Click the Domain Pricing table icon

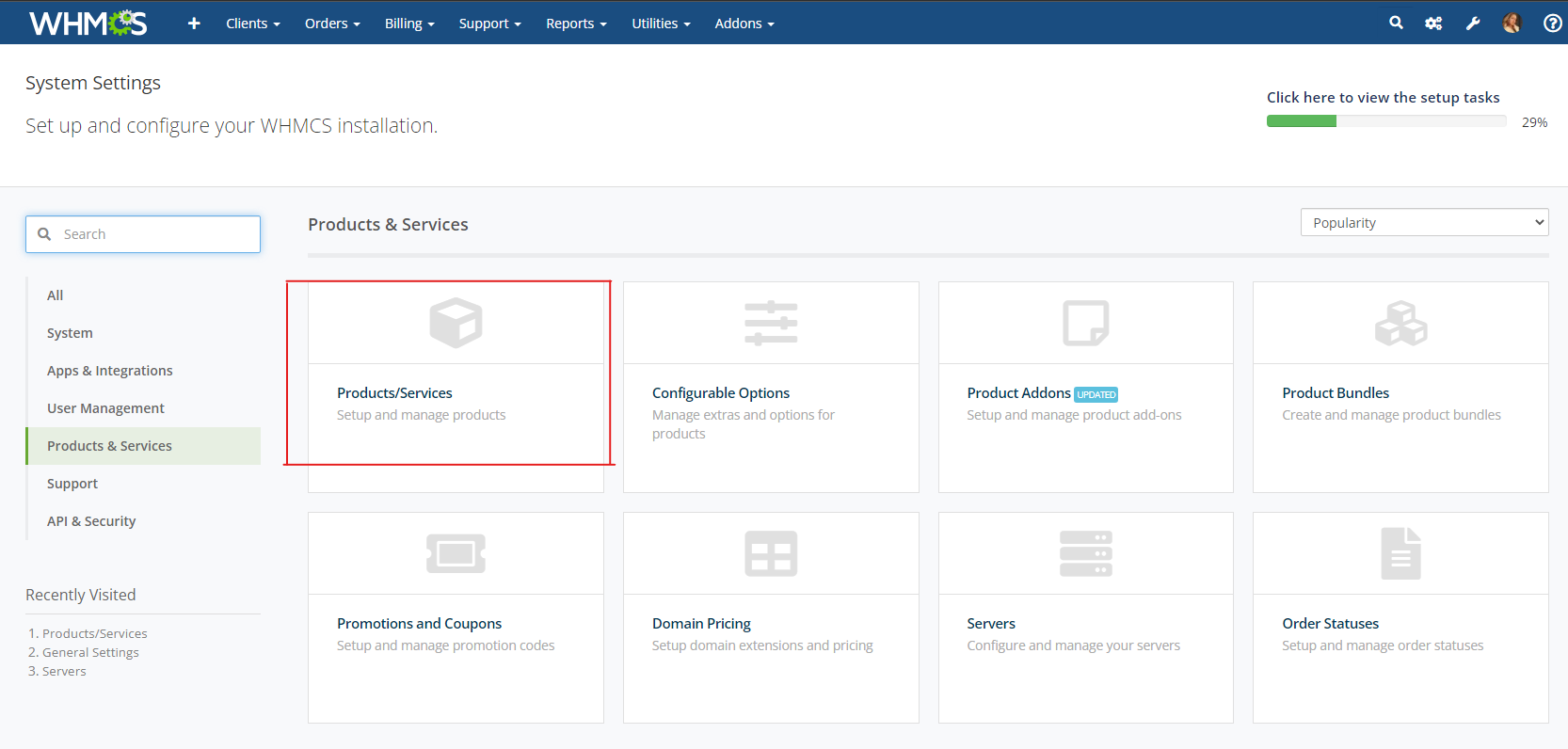click(771, 553)
